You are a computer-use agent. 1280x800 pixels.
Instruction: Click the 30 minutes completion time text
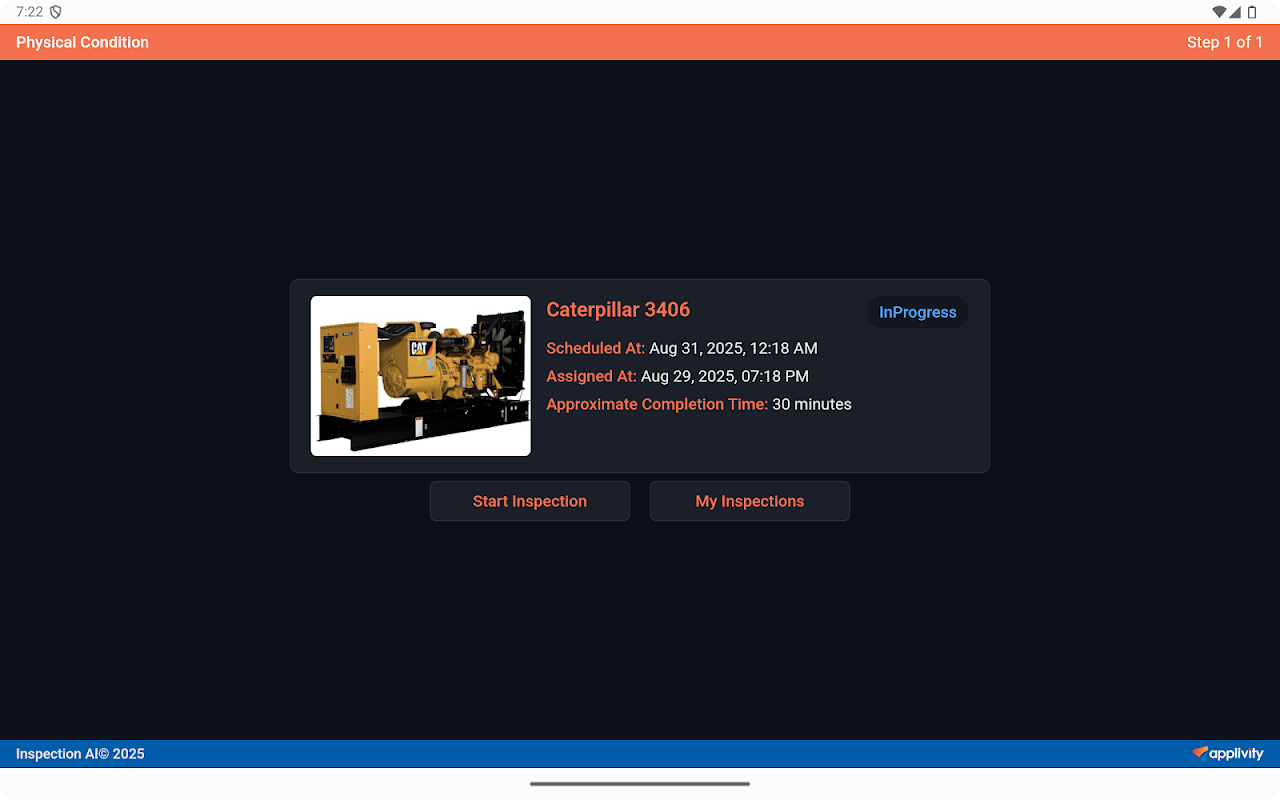[812, 404]
